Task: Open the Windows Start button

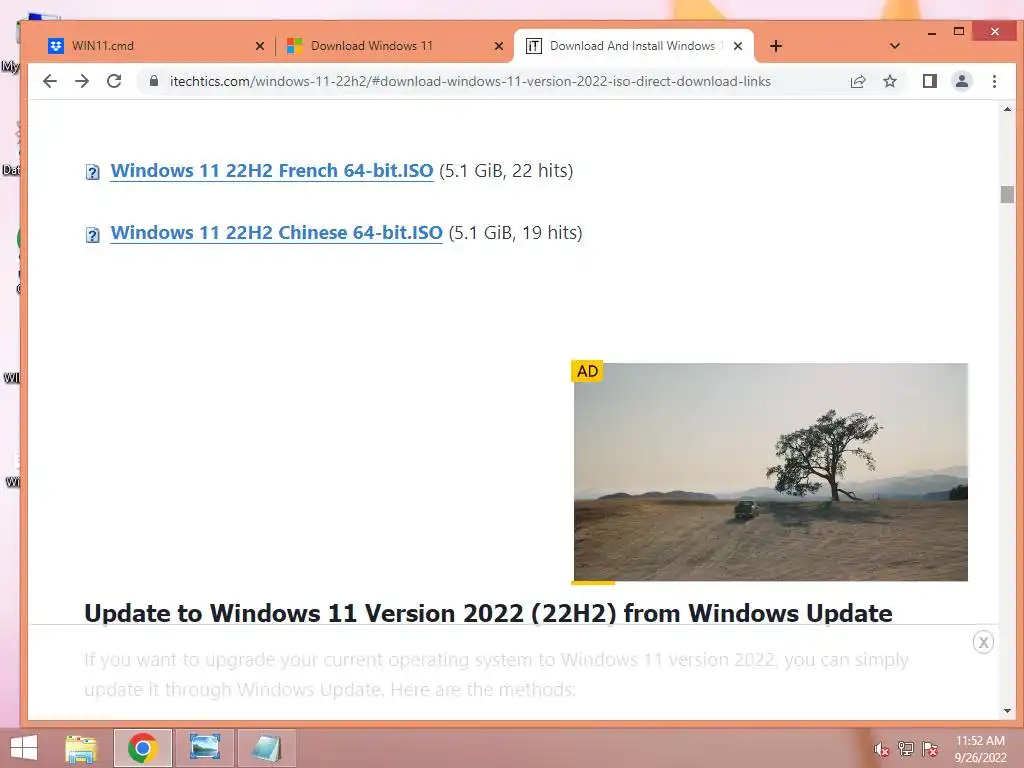Action: (24, 748)
